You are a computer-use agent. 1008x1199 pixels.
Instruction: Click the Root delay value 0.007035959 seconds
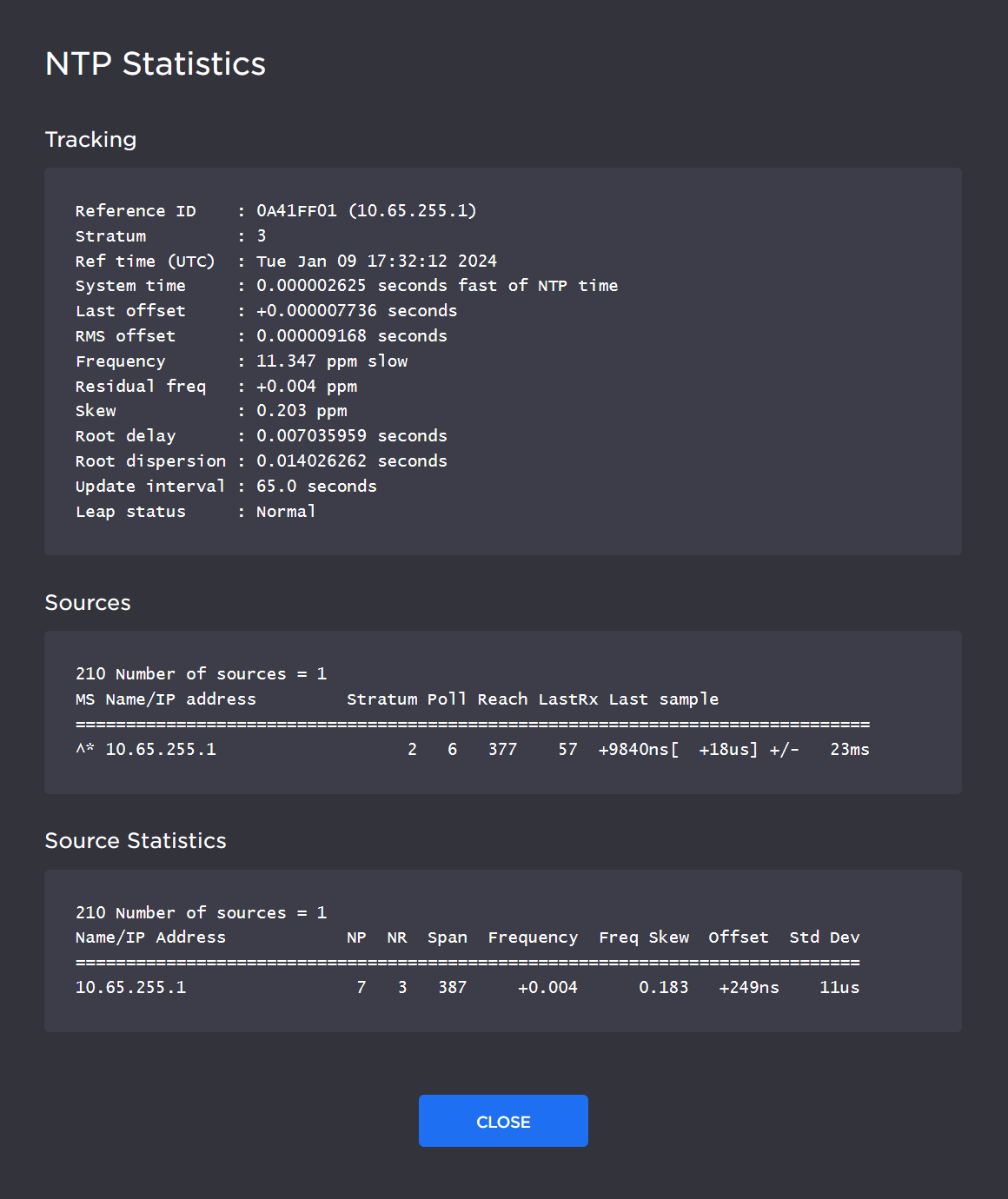tap(351, 436)
